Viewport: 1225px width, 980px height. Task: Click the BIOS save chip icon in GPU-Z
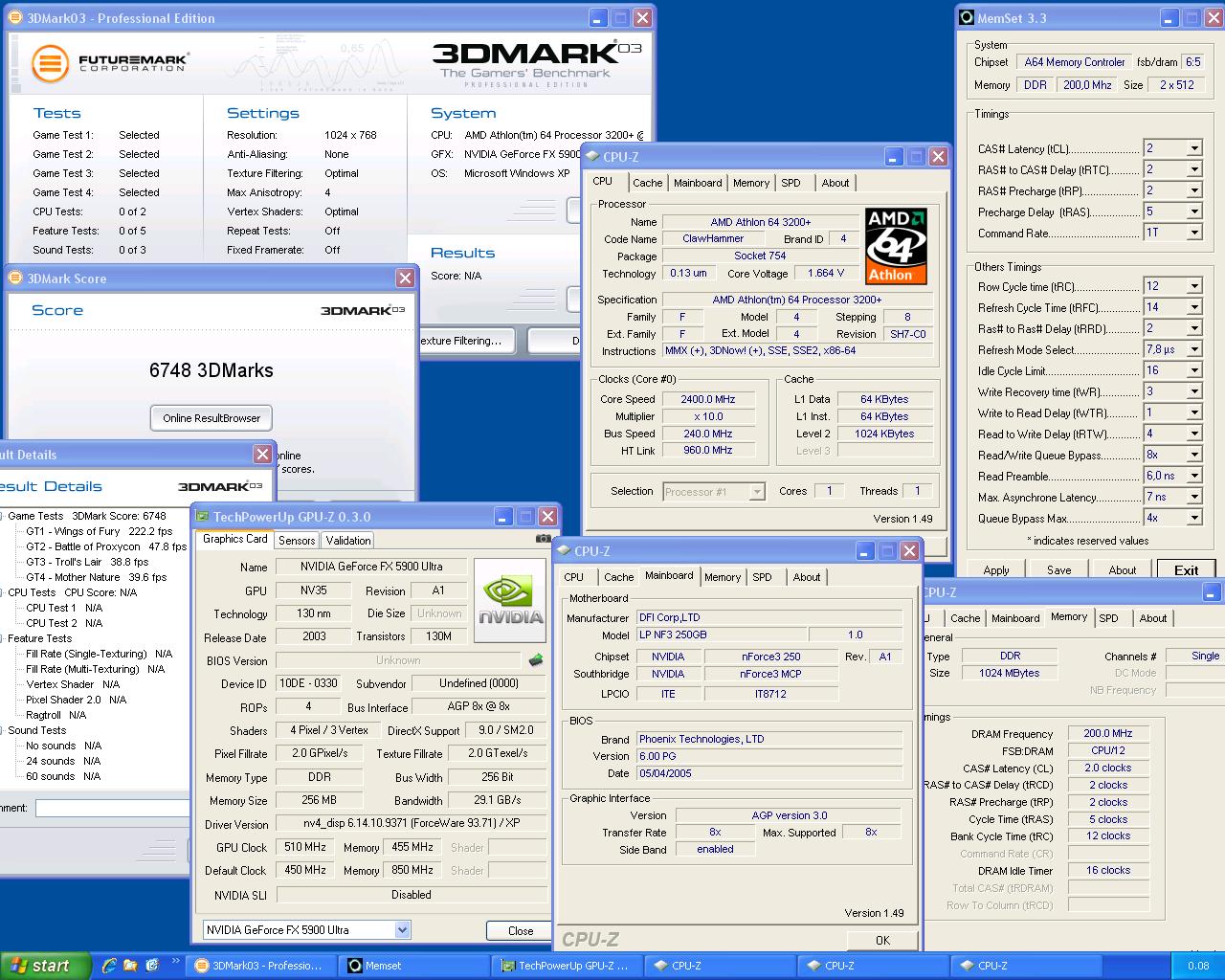tap(536, 660)
